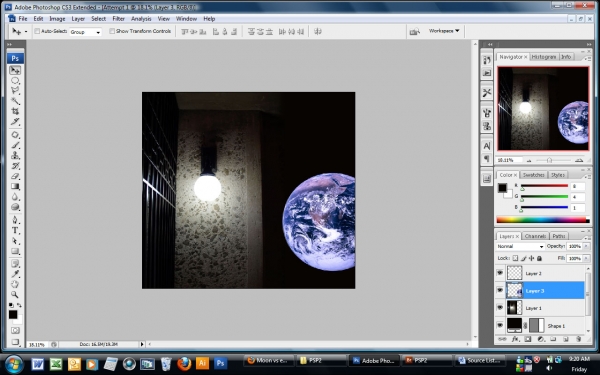Open the Fill slider arrow

pyautogui.click(x=587, y=258)
